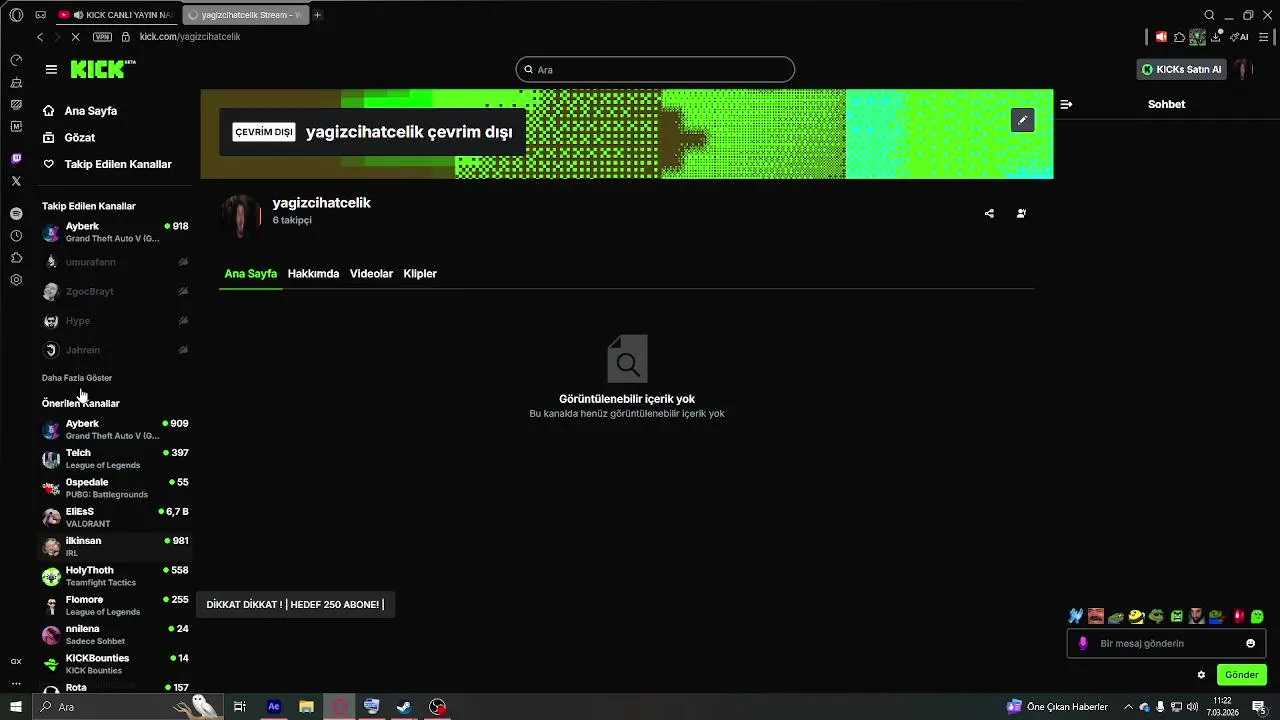Click the Gönder send button
Viewport: 1280px width, 720px height.
[1241, 675]
